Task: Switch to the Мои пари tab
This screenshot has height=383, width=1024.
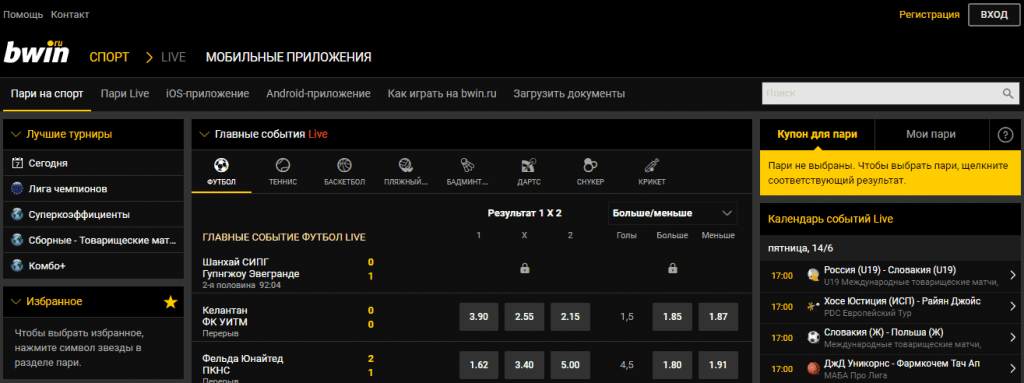Action: coord(931,135)
